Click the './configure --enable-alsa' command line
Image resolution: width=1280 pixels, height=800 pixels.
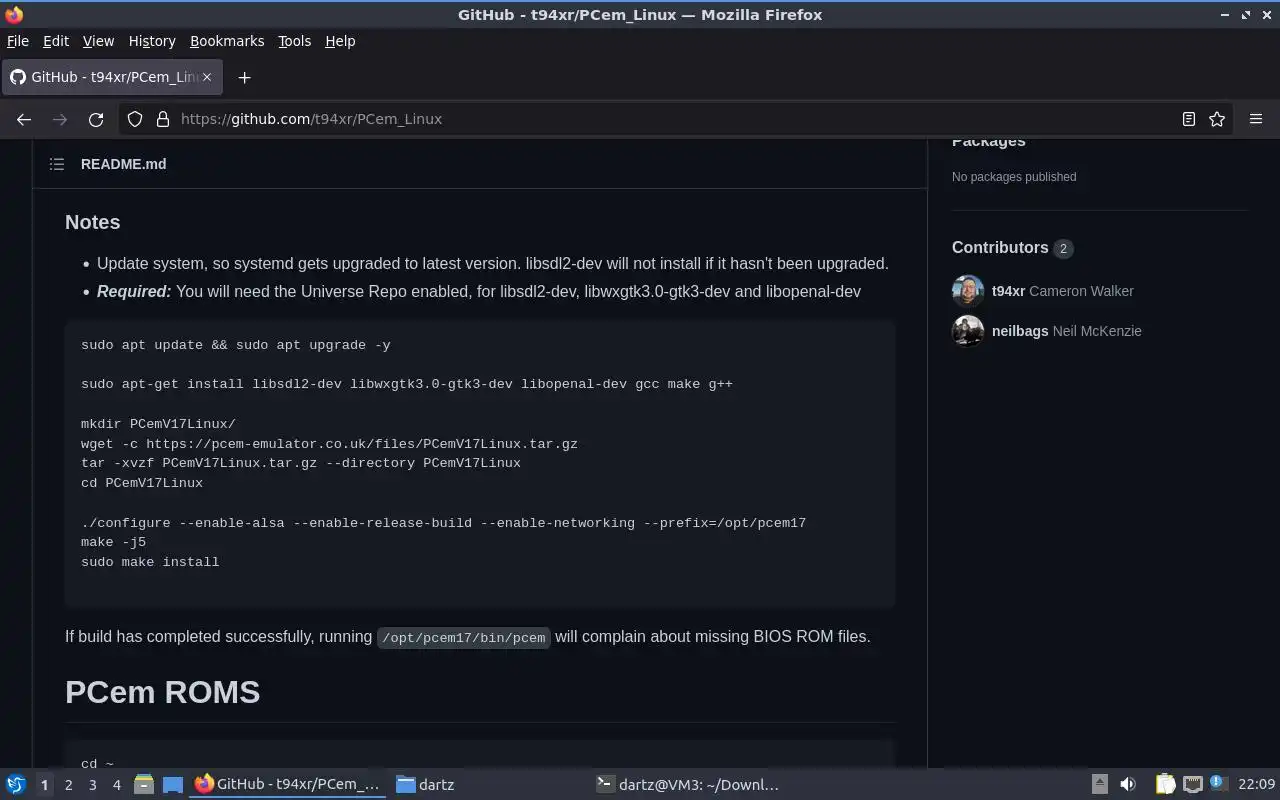coord(443,523)
